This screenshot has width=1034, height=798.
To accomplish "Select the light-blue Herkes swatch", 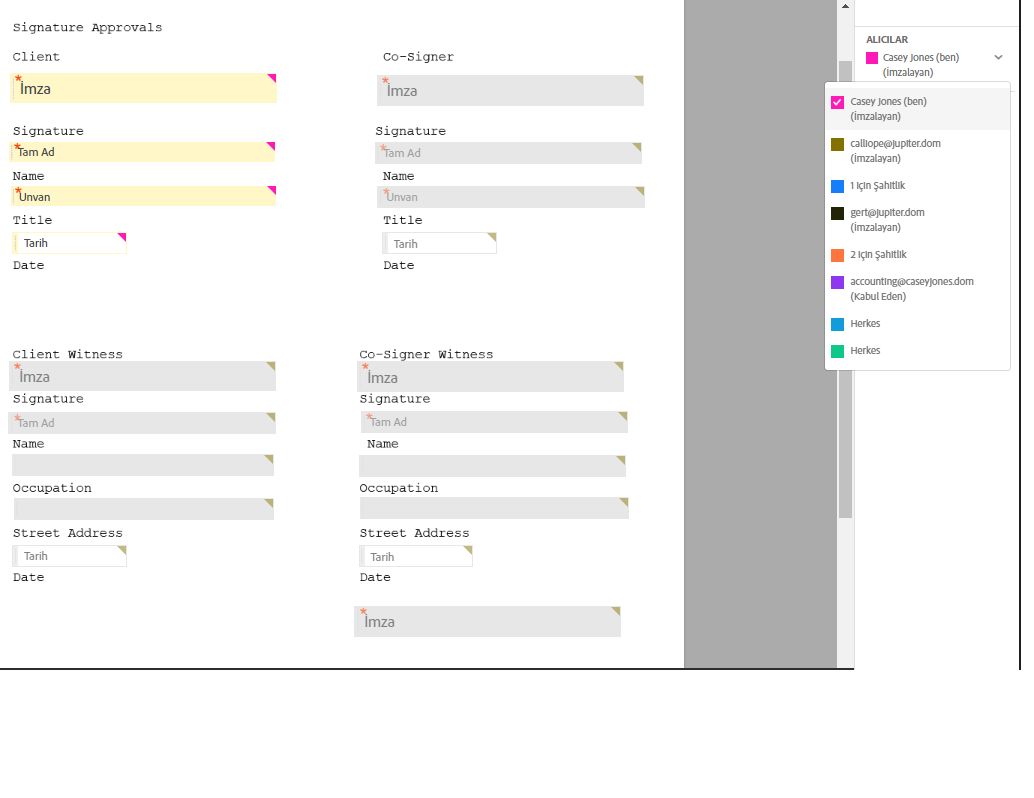I will click(x=837, y=324).
